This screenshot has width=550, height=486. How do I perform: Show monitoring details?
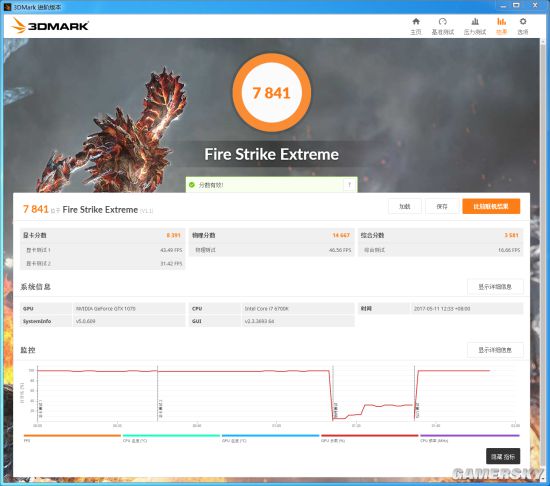coord(495,350)
